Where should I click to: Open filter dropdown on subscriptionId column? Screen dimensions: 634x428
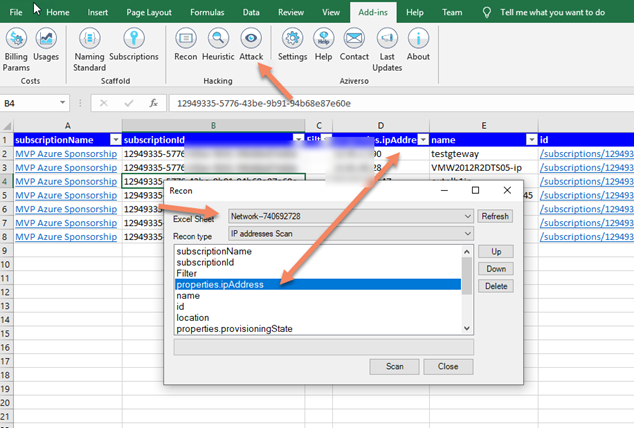pos(296,140)
